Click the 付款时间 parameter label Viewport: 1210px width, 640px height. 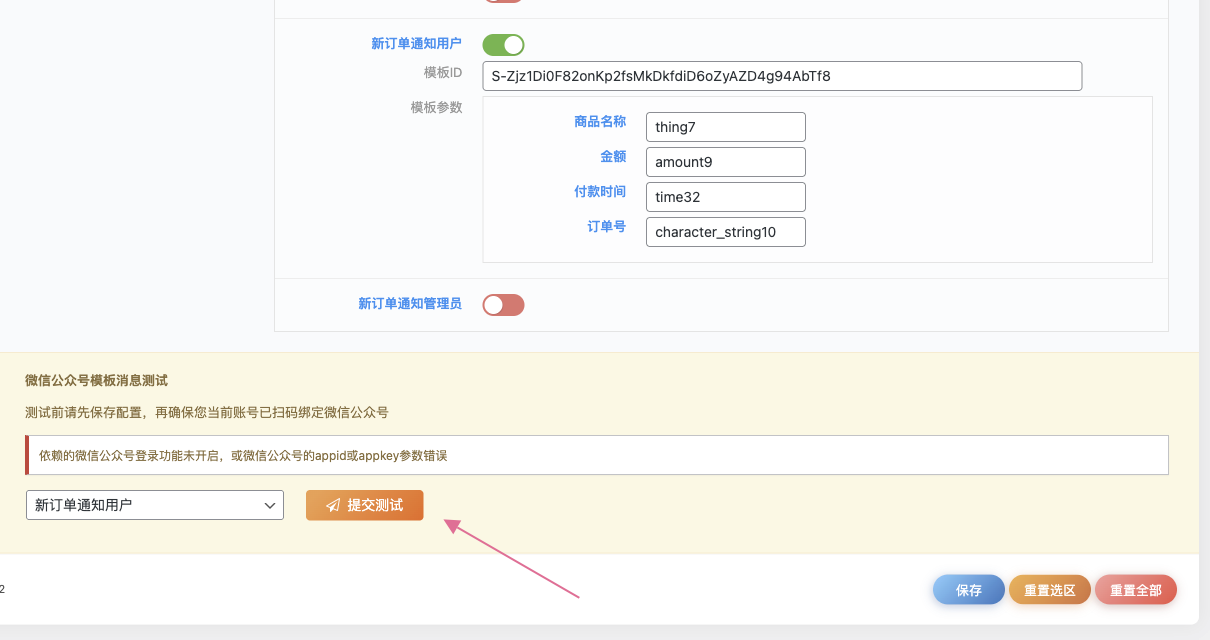(x=600, y=191)
